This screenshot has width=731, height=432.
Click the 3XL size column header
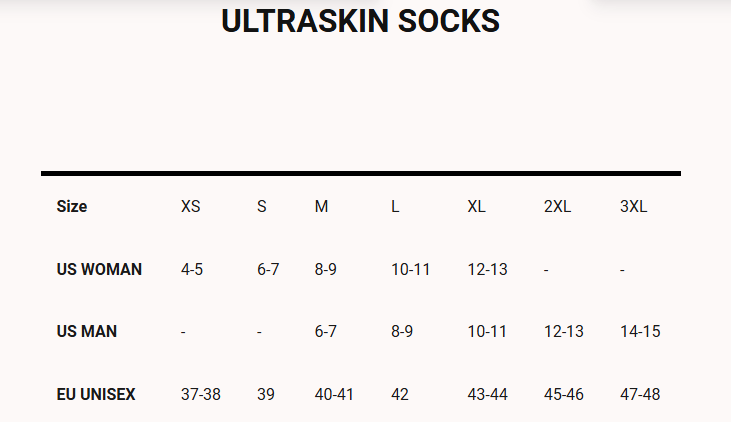633,207
